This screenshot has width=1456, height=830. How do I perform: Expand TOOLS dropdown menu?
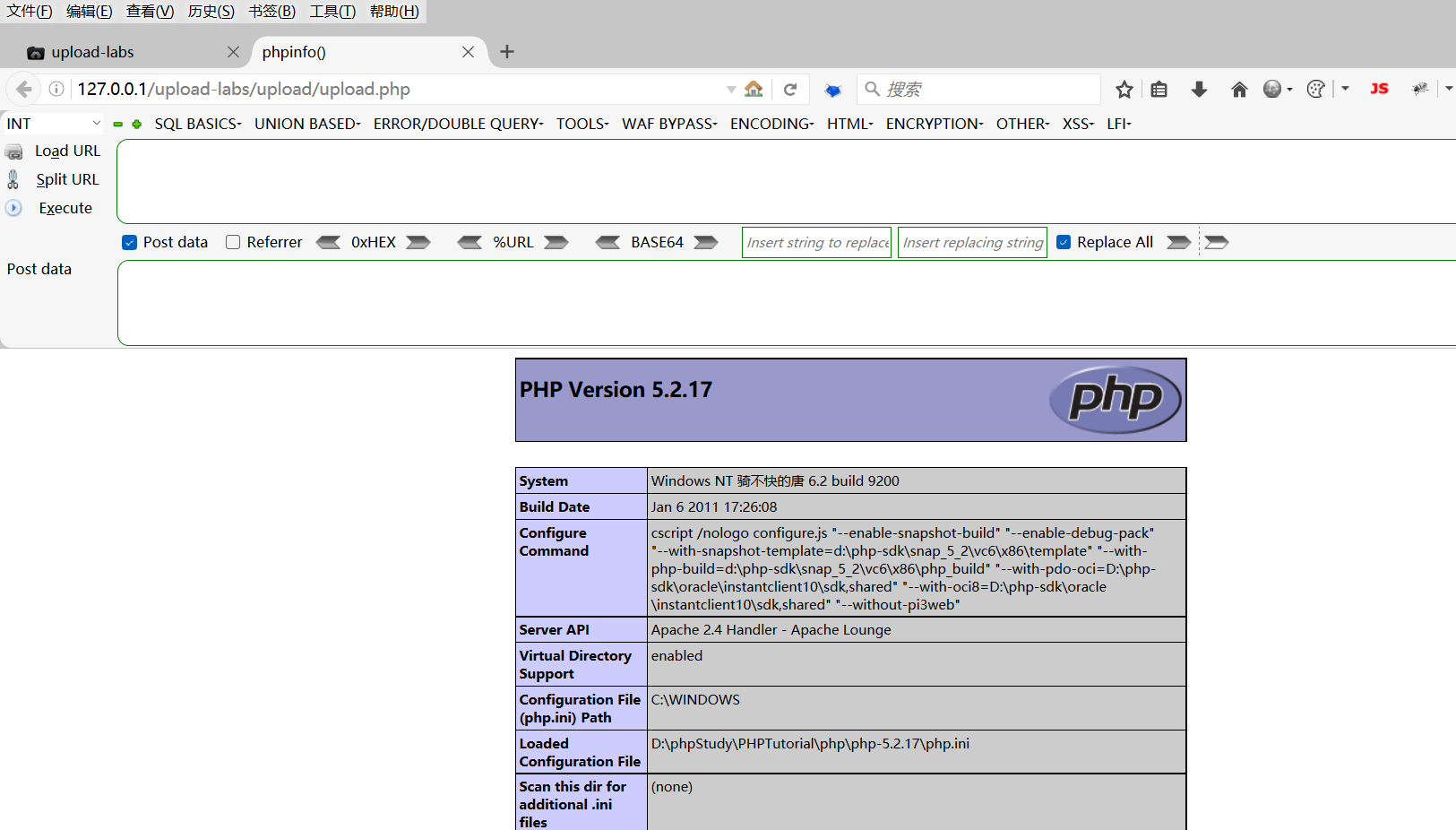click(582, 124)
